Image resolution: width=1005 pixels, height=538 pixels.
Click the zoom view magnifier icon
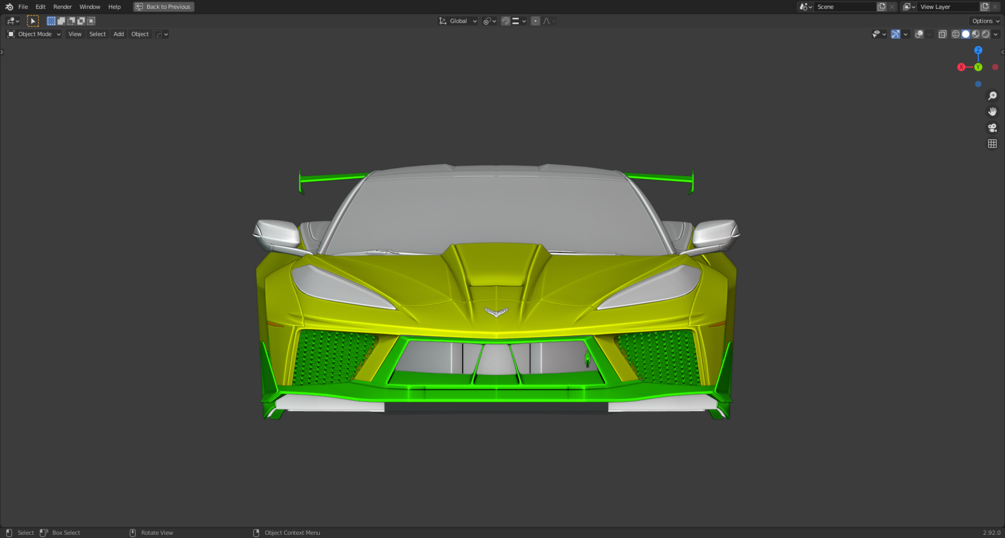click(x=992, y=96)
